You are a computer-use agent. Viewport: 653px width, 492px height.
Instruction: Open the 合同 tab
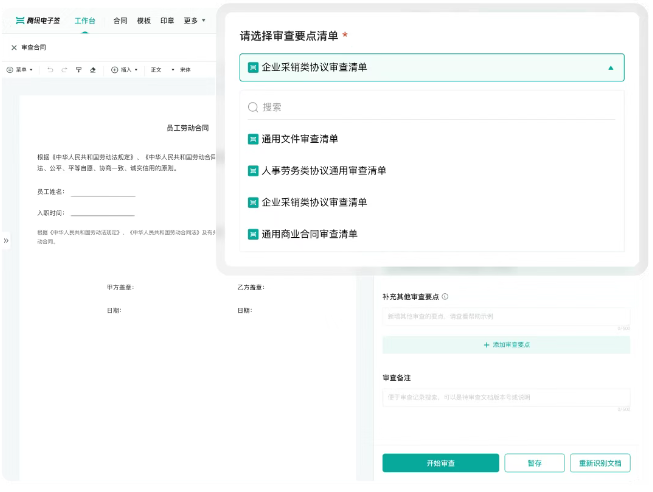120,20
